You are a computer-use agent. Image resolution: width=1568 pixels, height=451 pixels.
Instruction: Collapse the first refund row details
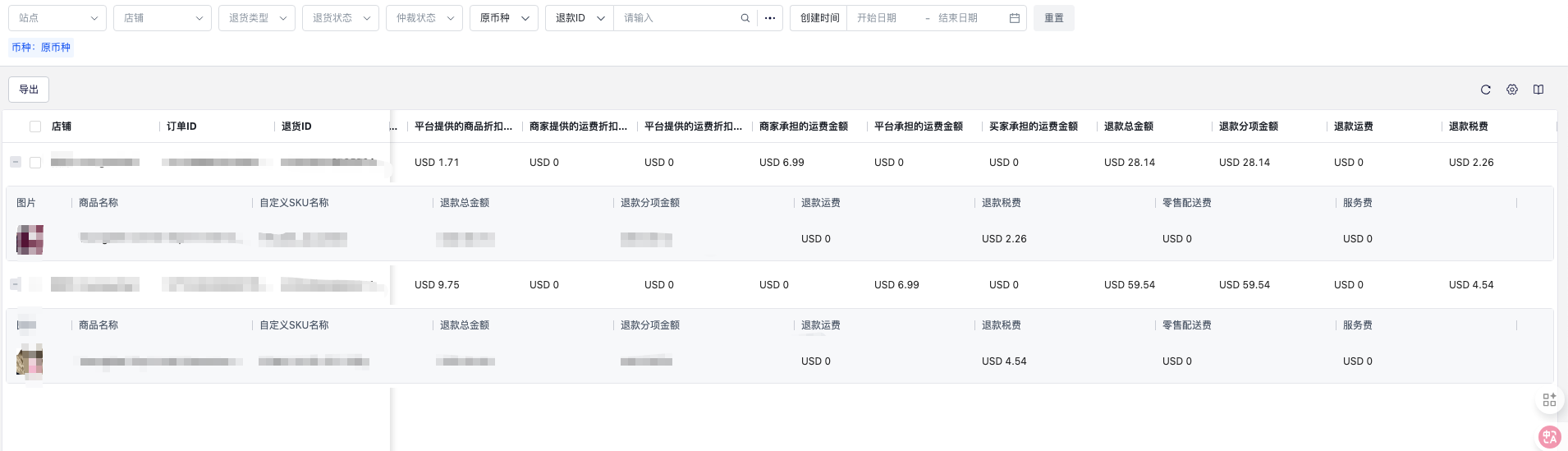click(16, 162)
